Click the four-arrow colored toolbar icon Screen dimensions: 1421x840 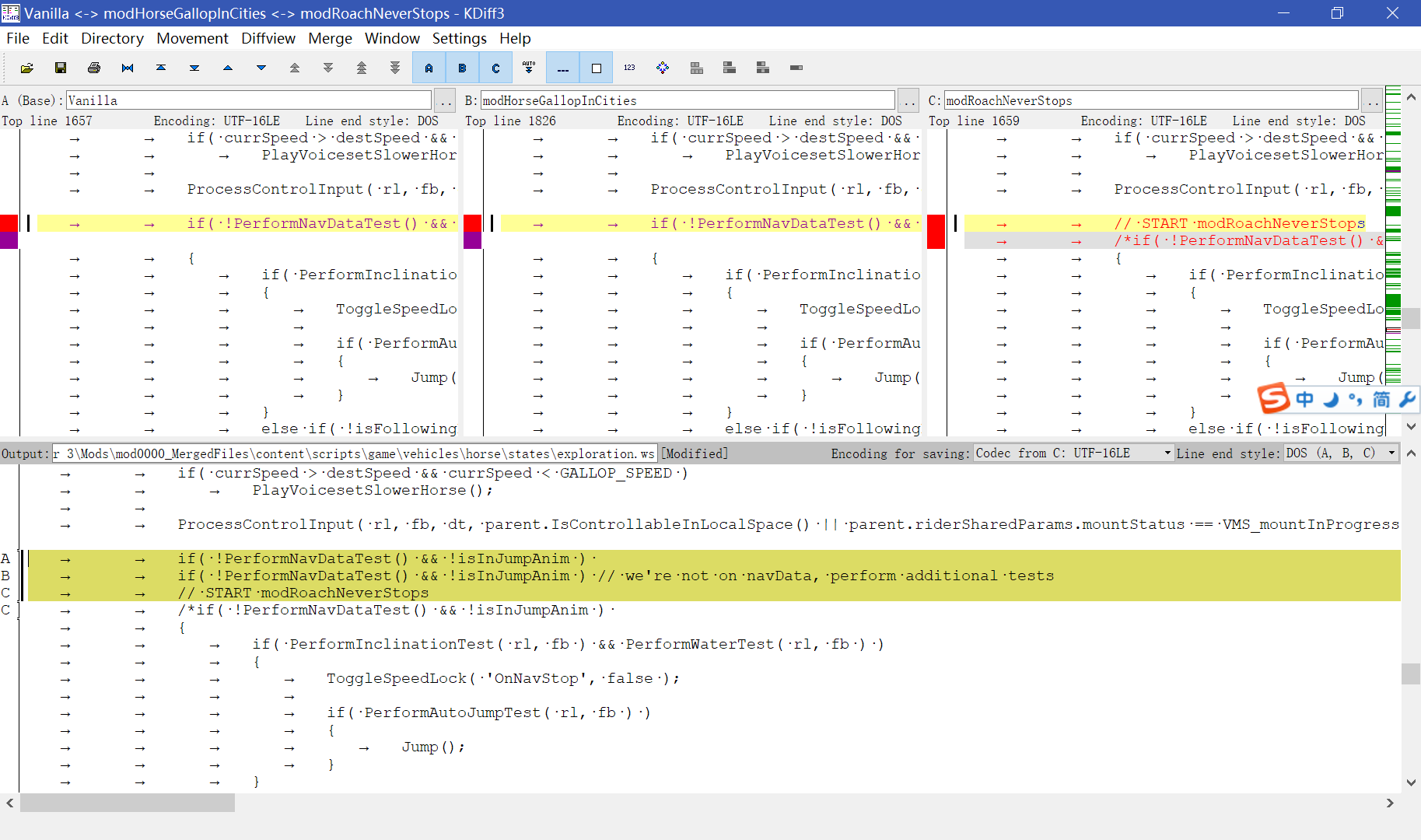point(663,68)
